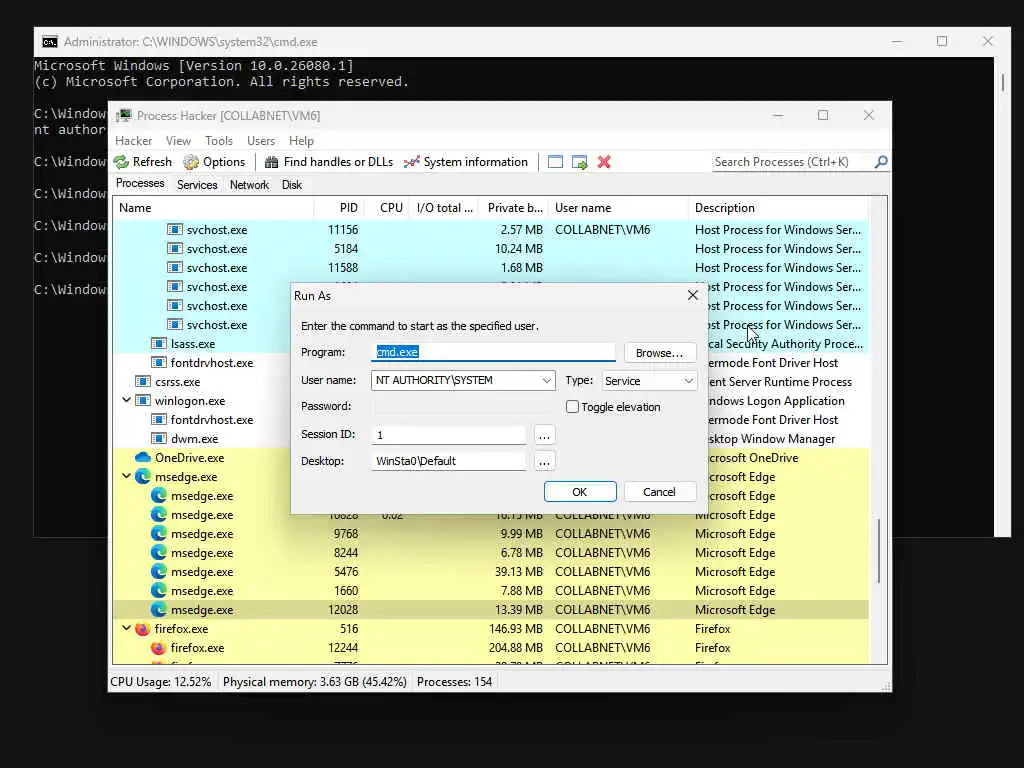The height and width of the screenshot is (768, 1024).
Task: Collapse the firefox.exe tree node
Action: click(x=127, y=628)
